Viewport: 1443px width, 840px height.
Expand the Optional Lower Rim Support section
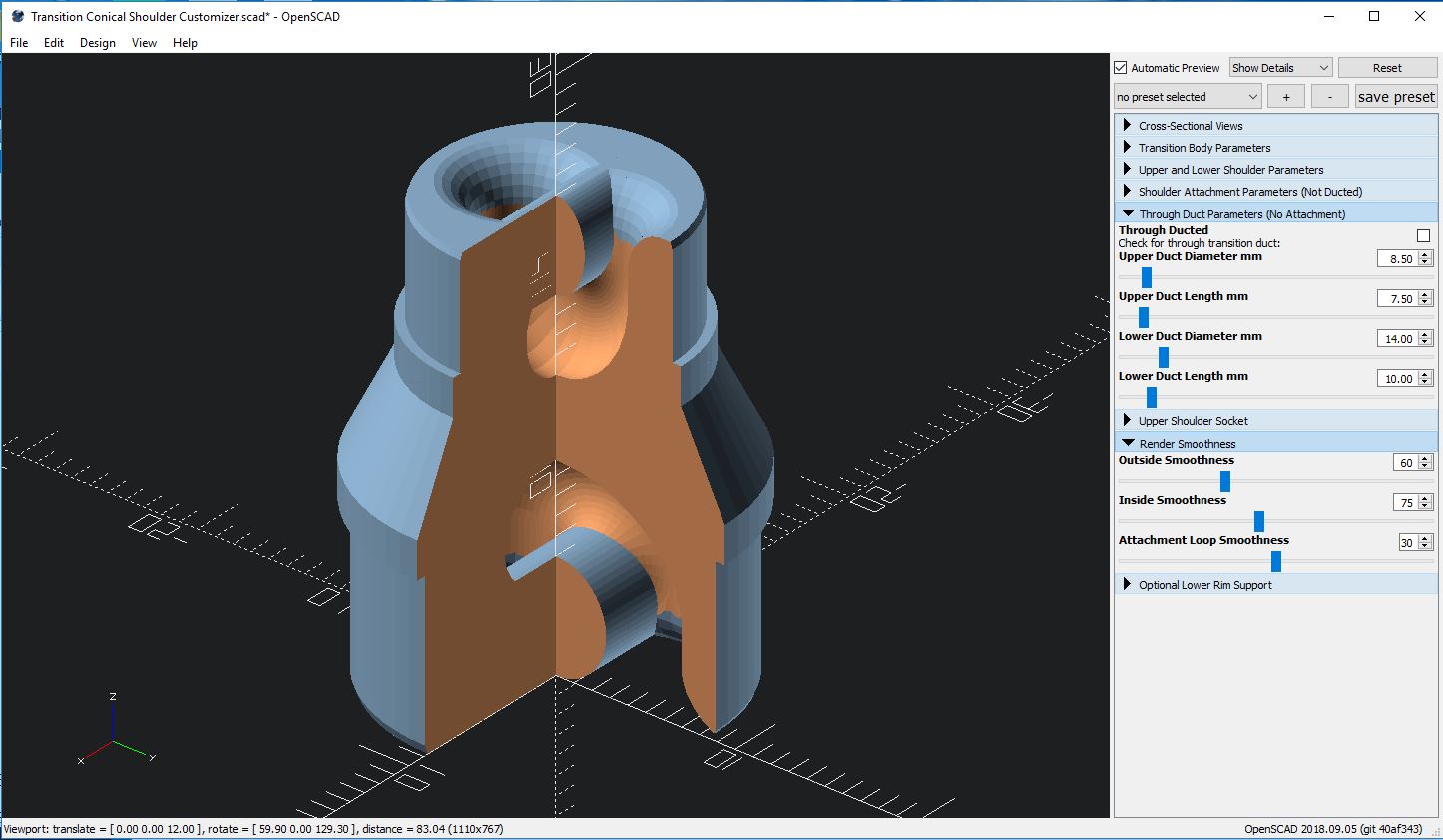point(1275,585)
